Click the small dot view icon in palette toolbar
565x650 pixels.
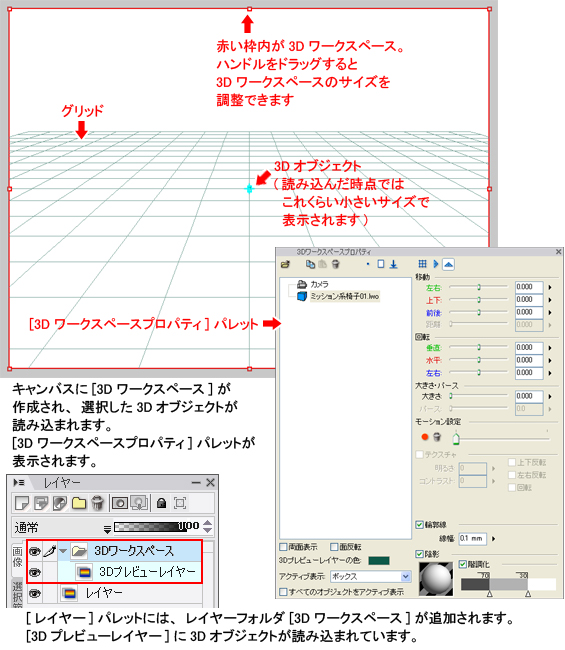pyautogui.click(x=368, y=264)
